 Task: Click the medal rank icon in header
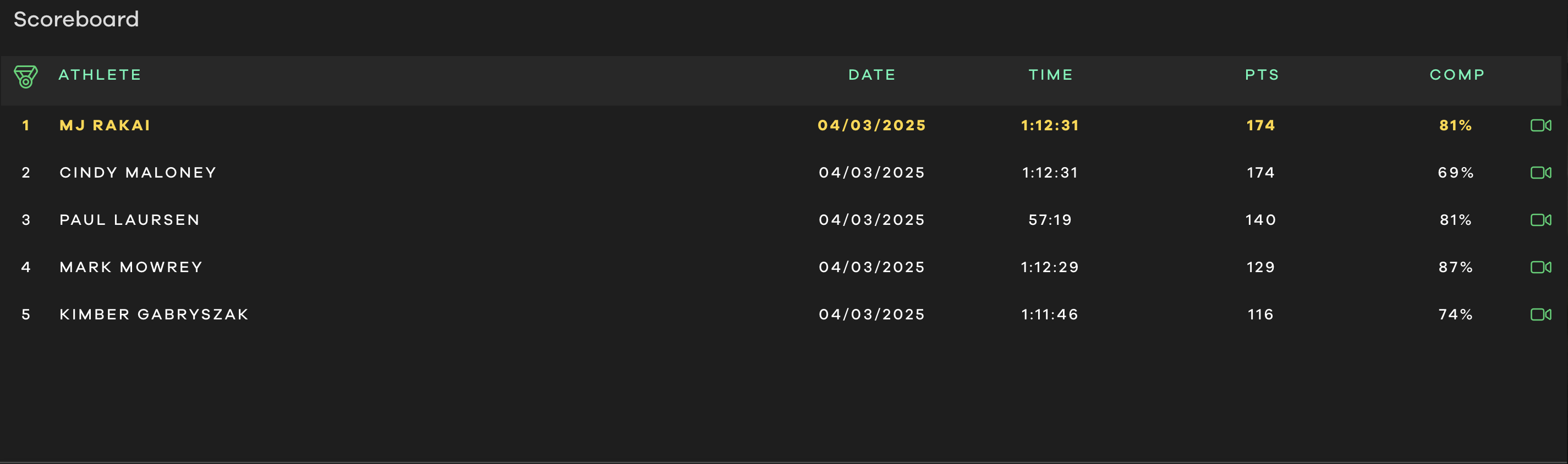[x=25, y=76]
